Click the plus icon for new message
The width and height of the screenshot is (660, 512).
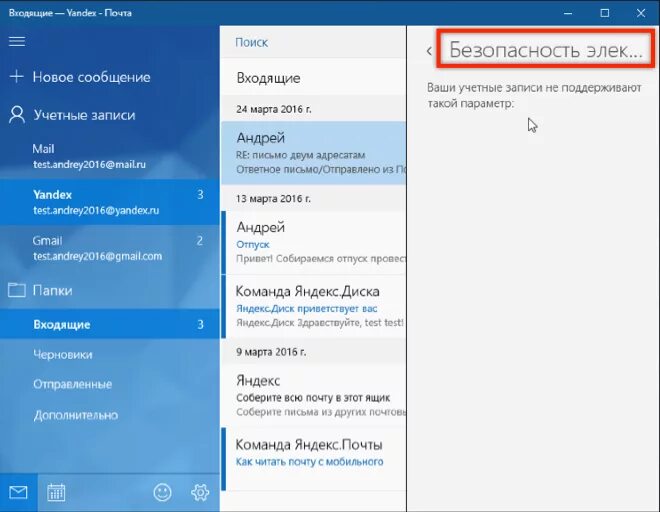16,77
